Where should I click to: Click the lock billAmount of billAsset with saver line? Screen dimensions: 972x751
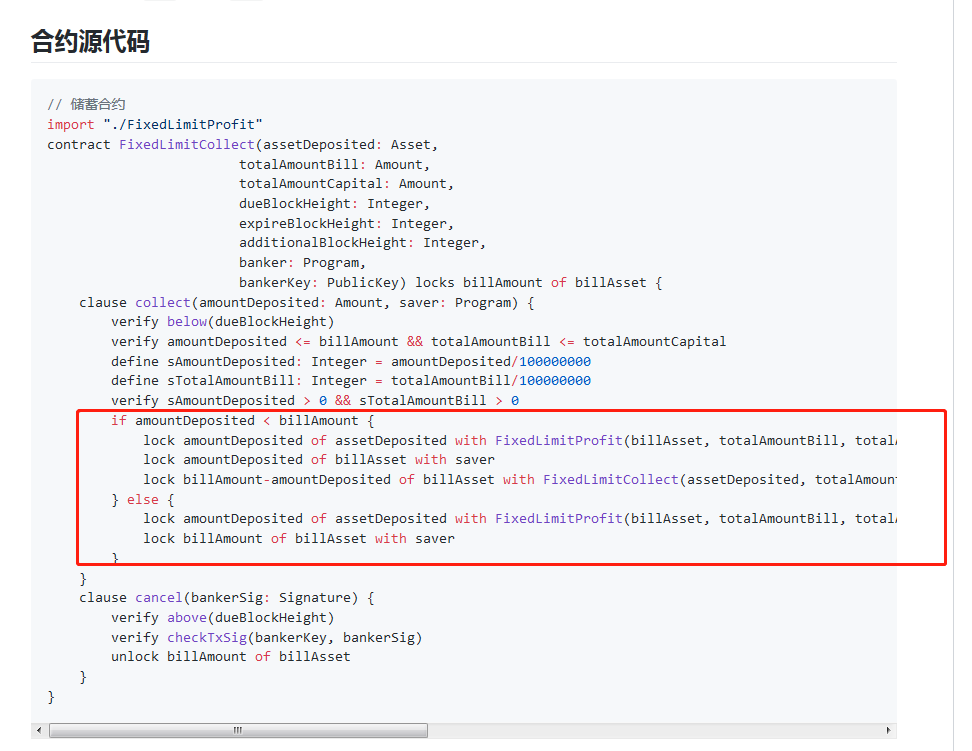coord(299,538)
